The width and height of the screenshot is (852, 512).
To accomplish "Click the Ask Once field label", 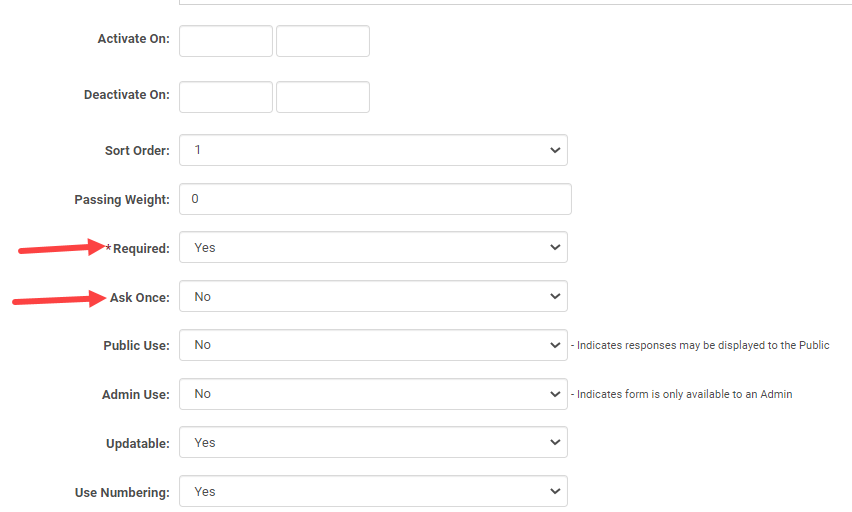I will (139, 298).
